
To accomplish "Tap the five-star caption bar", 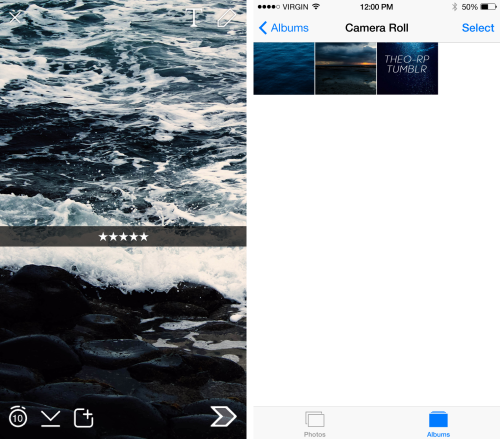I will coord(123,236).
